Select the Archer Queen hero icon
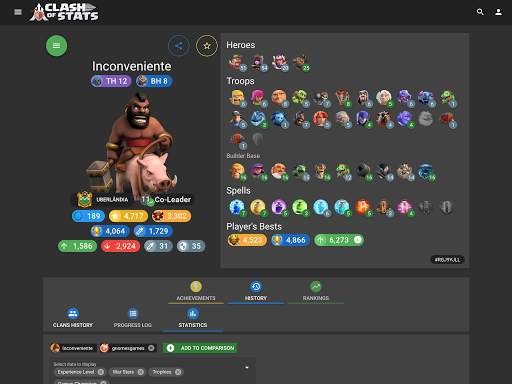Screen dimensions: 512x384 (258, 63)
